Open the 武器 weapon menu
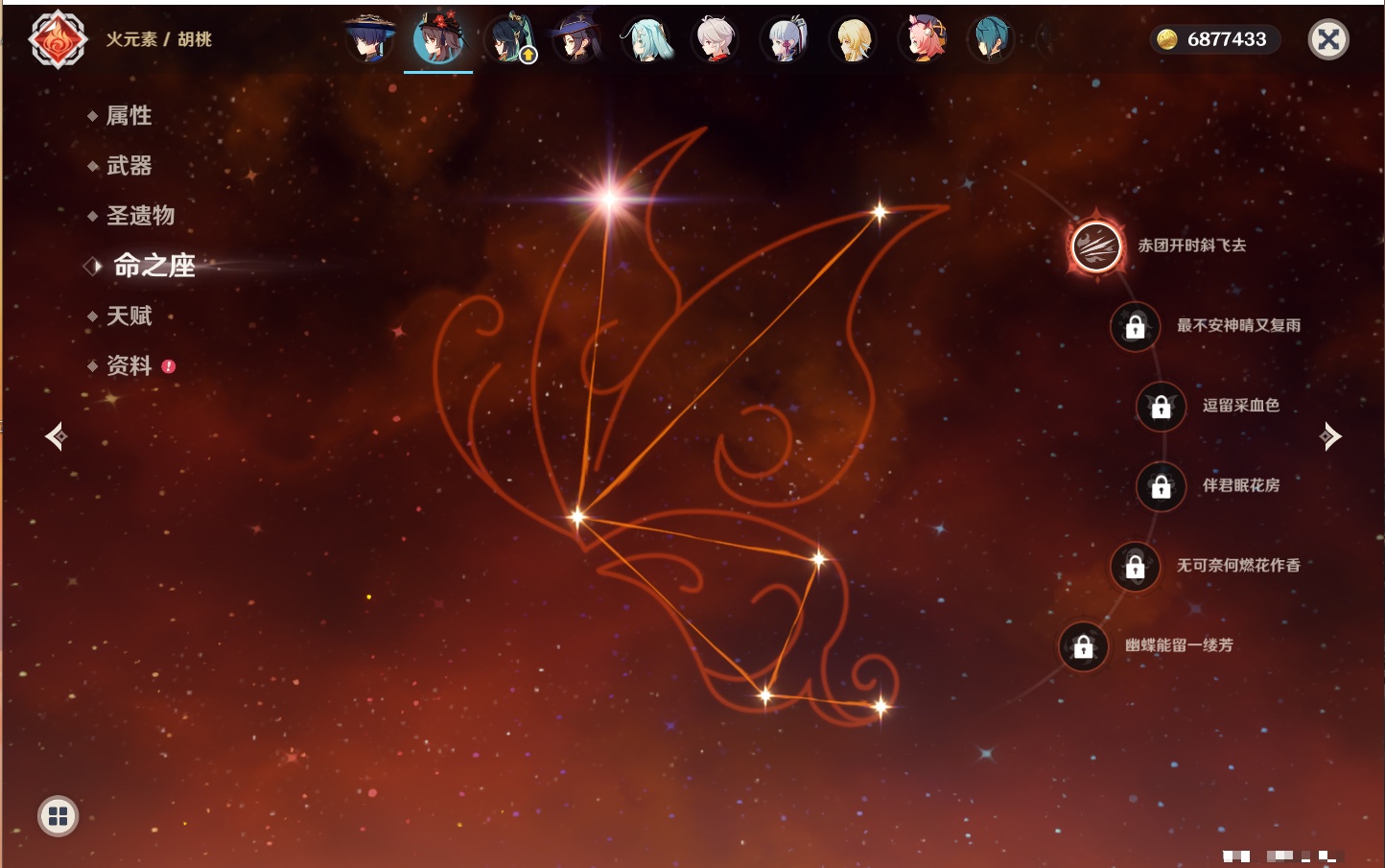Screen dimensions: 1385x868 (129, 166)
